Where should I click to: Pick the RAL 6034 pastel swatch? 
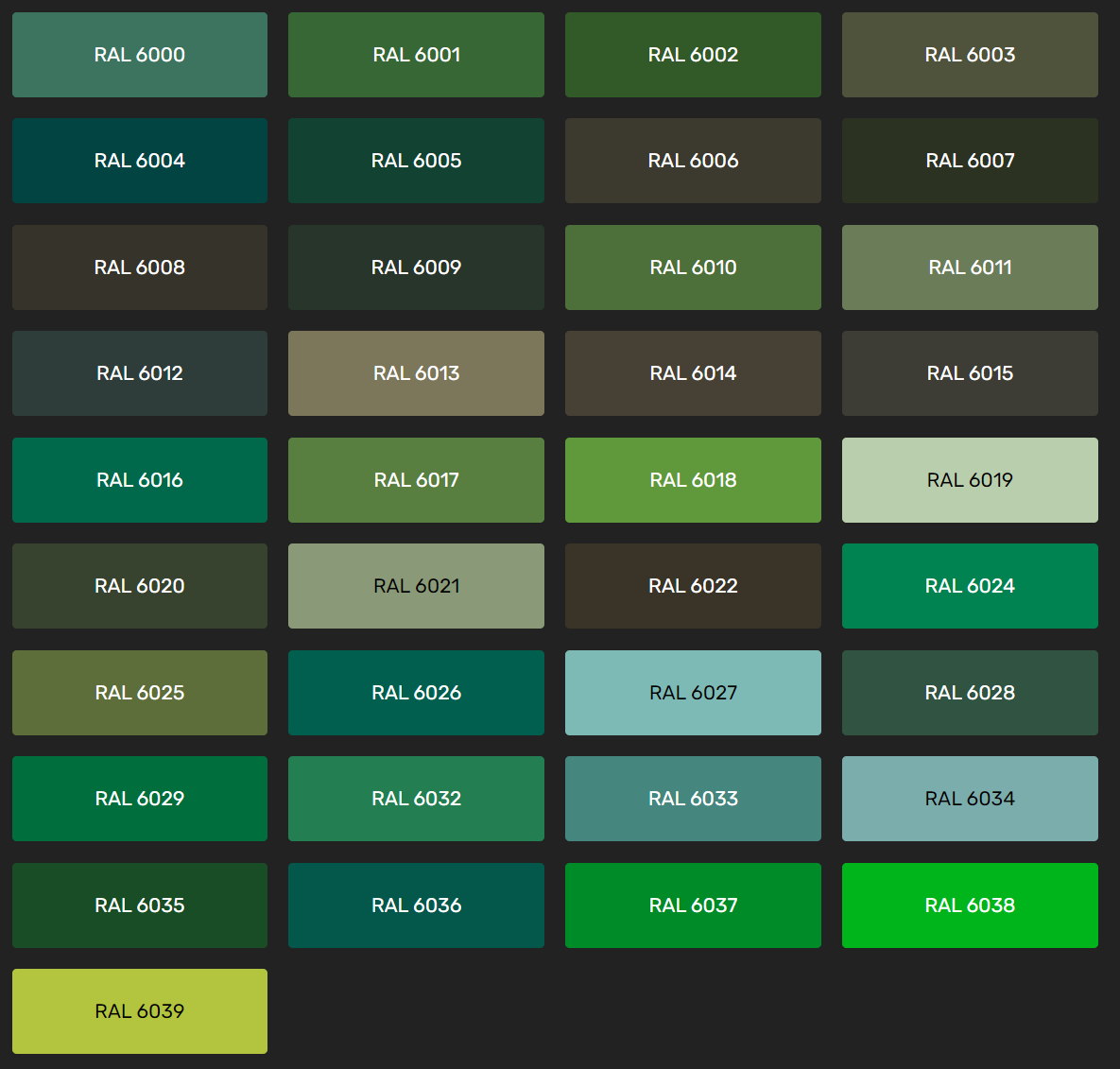click(x=970, y=799)
